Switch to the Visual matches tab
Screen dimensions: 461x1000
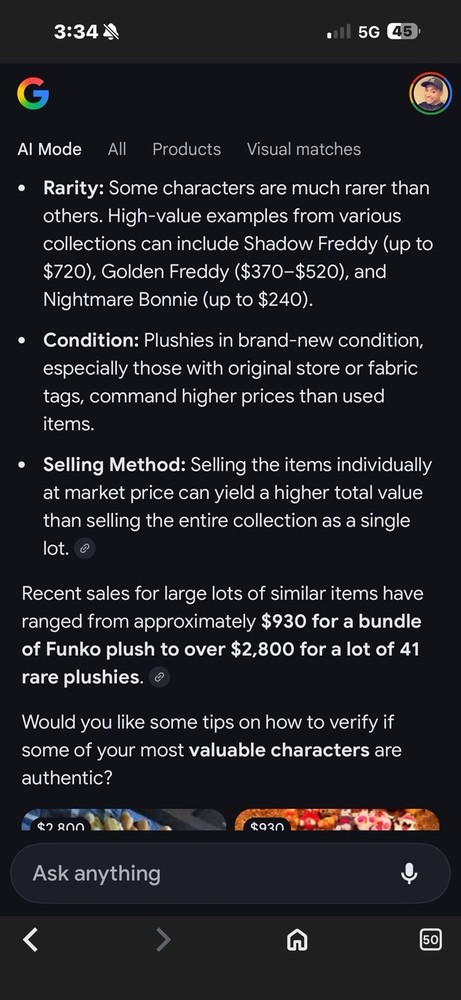point(304,149)
